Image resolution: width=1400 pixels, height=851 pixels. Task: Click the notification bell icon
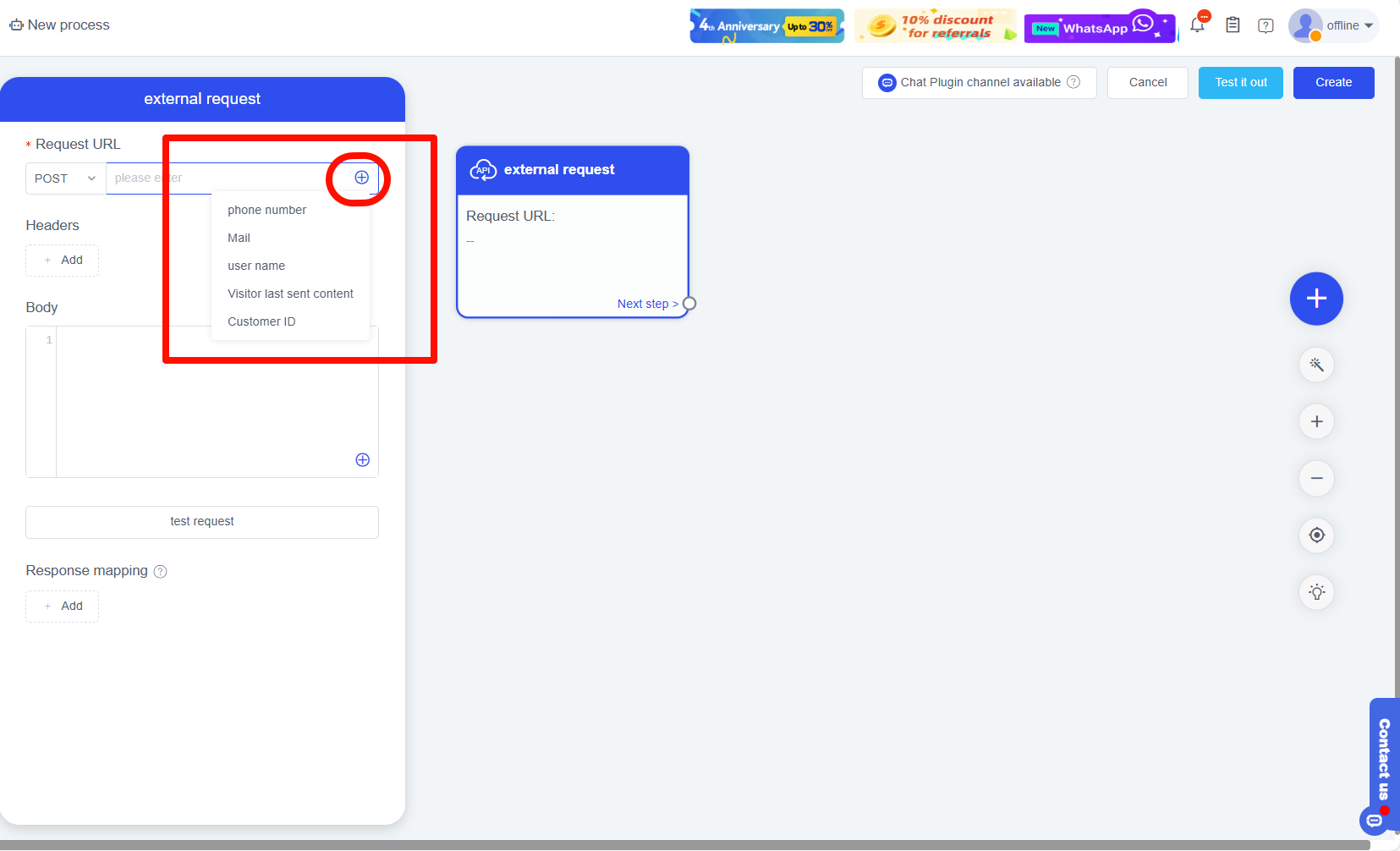(1197, 25)
